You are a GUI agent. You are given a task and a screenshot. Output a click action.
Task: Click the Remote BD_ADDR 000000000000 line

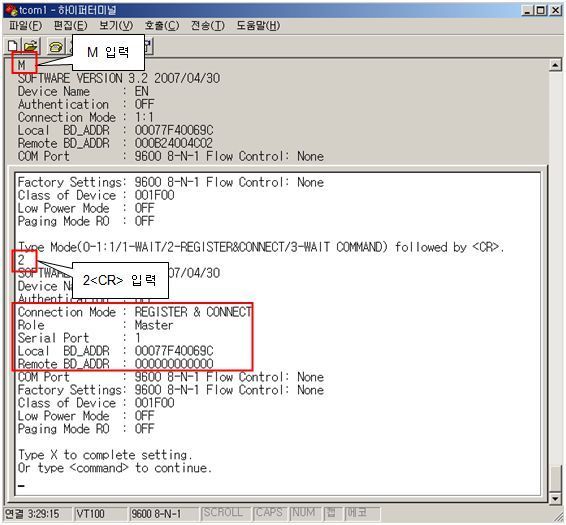[116, 364]
